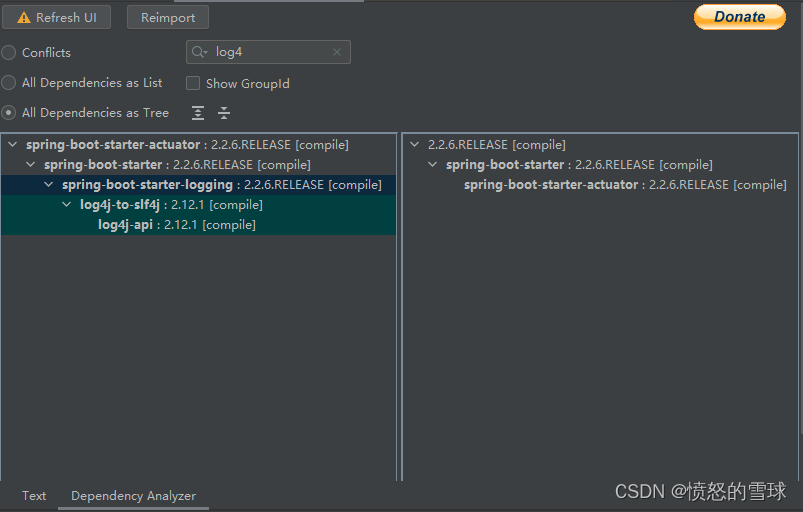Click the Collapse All tree icon
This screenshot has width=803, height=512.
[224, 113]
